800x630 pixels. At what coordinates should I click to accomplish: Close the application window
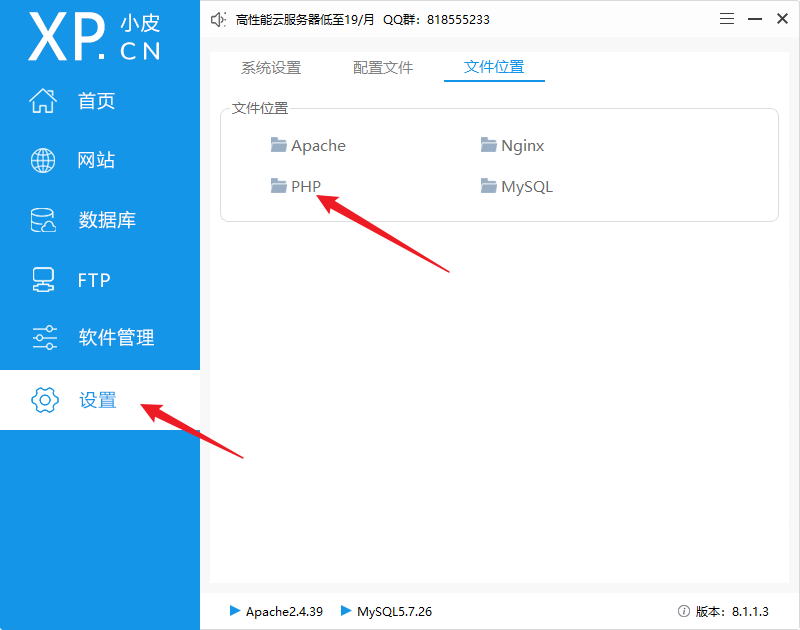point(782,19)
